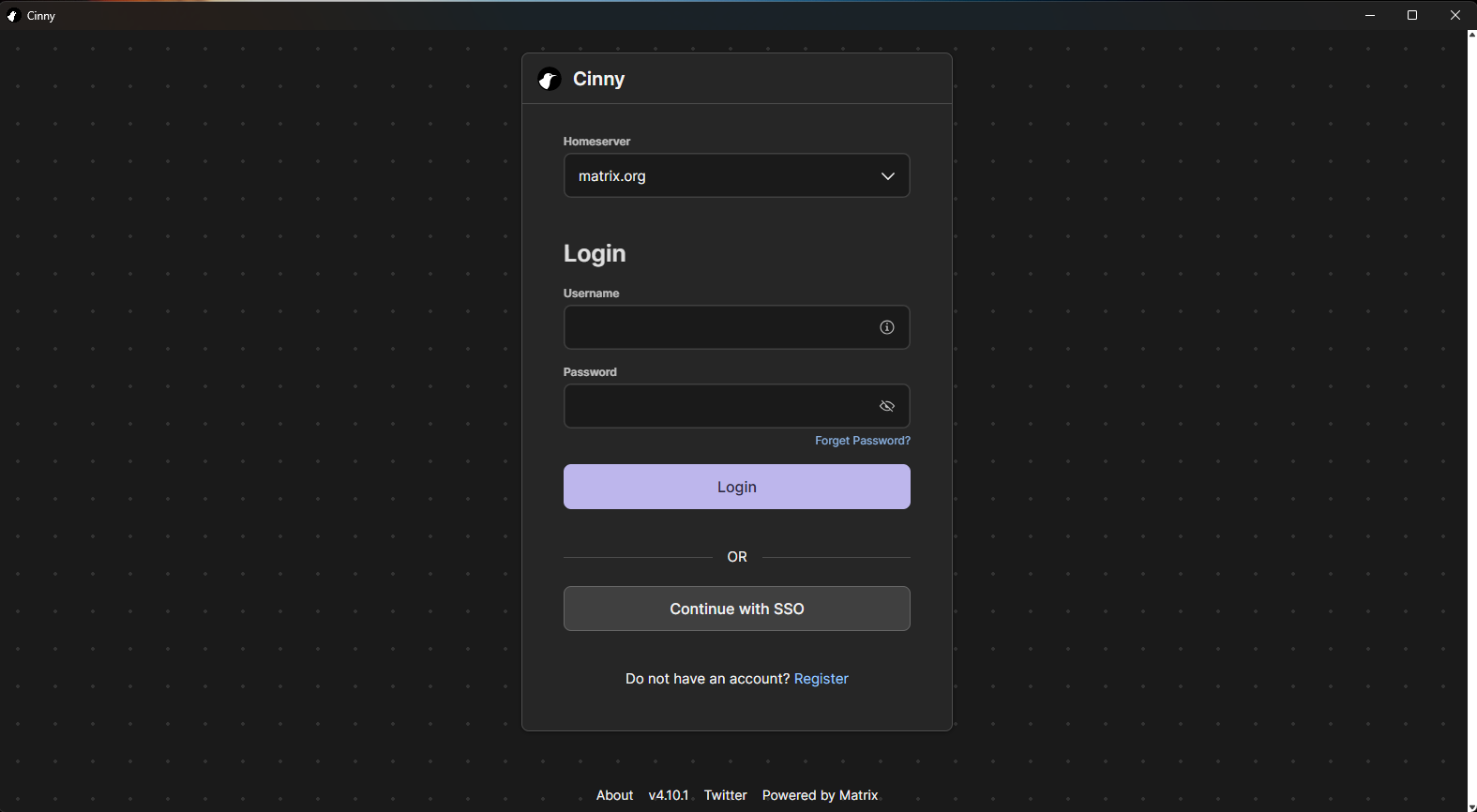
Task: Minimize the Cinny window
Action: (x=1370, y=15)
